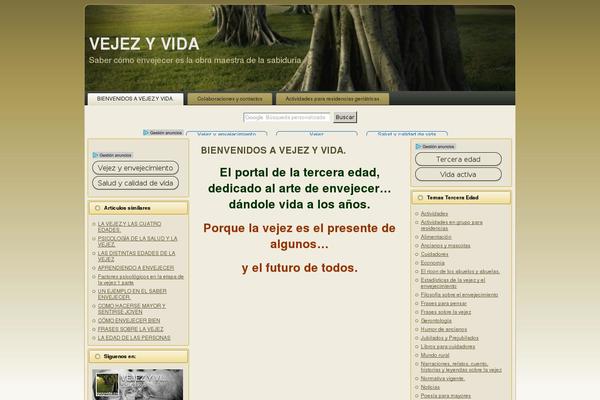
Task: Click the Tercera edad ad button
Action: tap(458, 159)
